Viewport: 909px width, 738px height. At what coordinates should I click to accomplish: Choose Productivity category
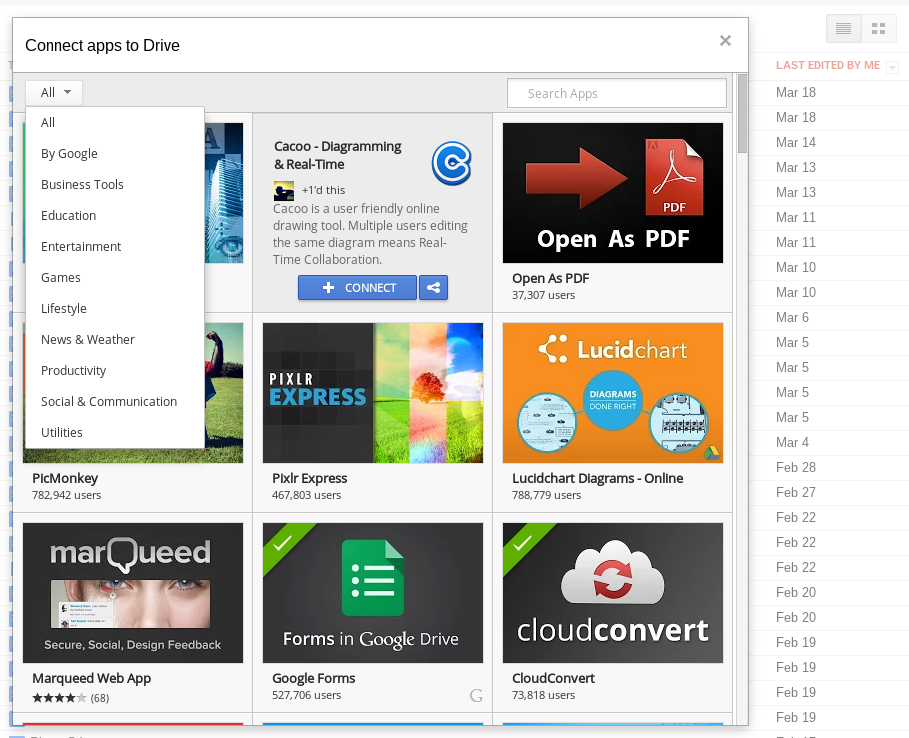[x=115, y=370]
